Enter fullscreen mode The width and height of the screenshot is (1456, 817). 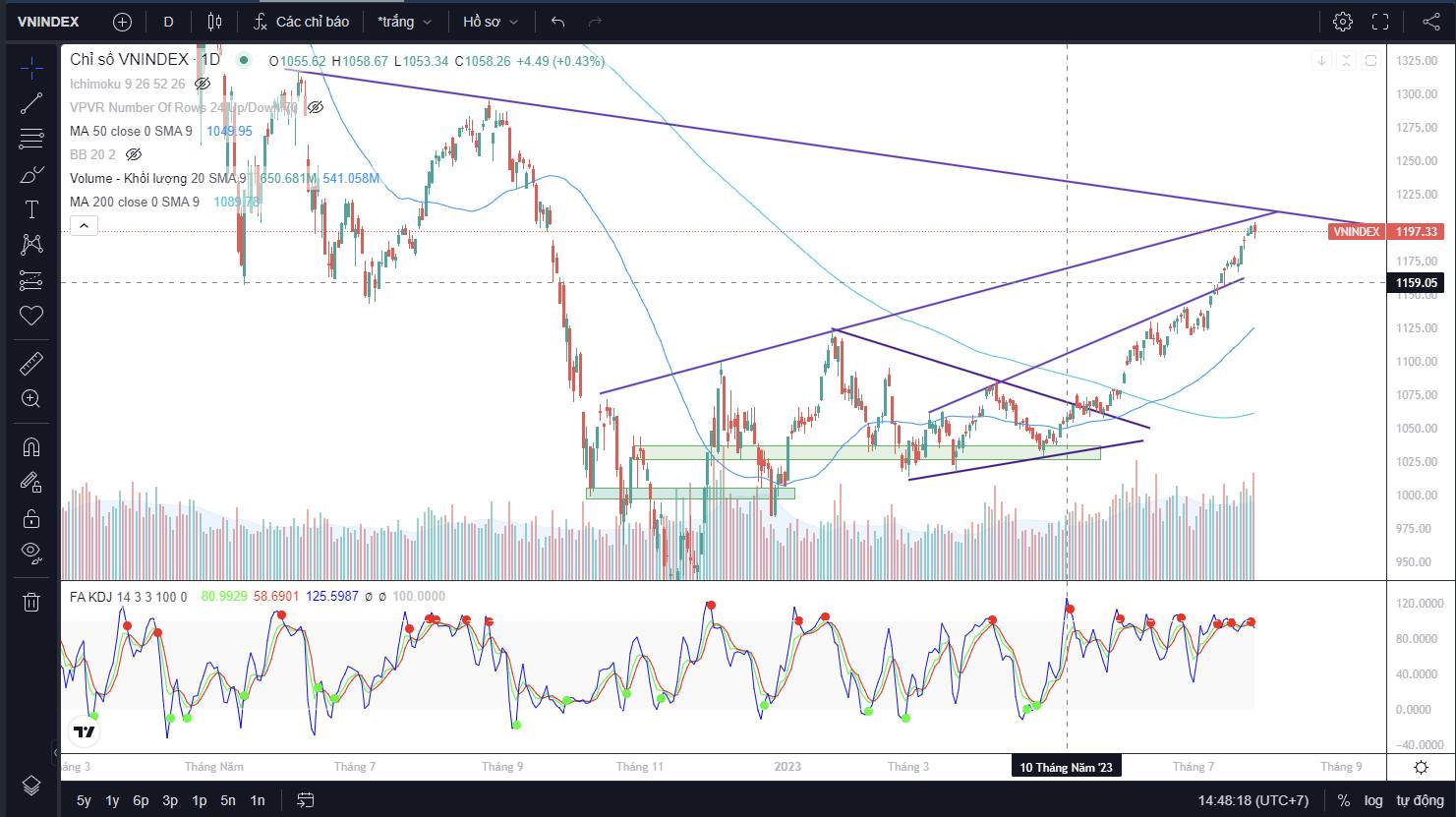pyautogui.click(x=1380, y=22)
